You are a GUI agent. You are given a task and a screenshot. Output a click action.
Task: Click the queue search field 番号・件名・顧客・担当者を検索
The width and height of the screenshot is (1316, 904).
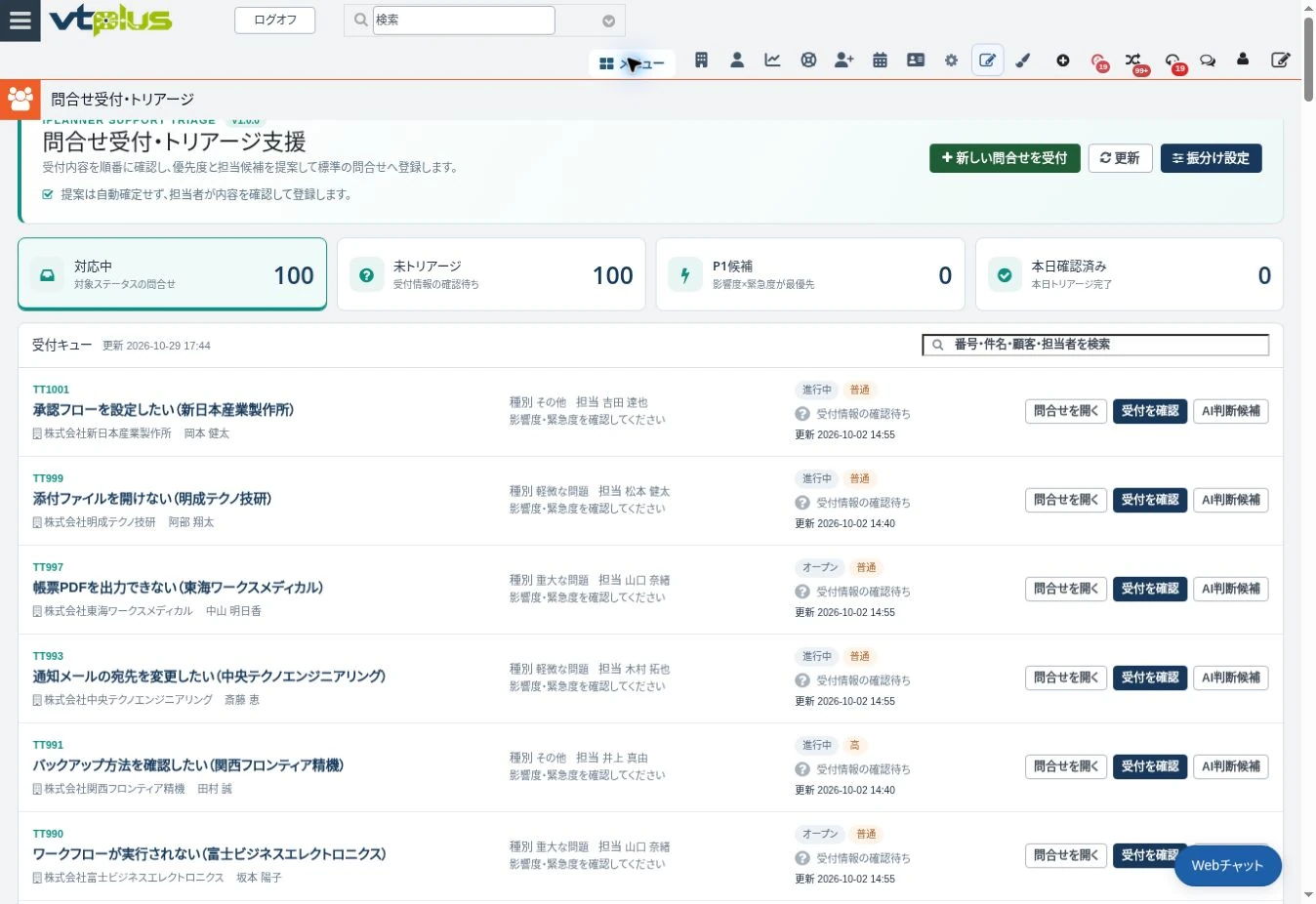(x=1095, y=345)
